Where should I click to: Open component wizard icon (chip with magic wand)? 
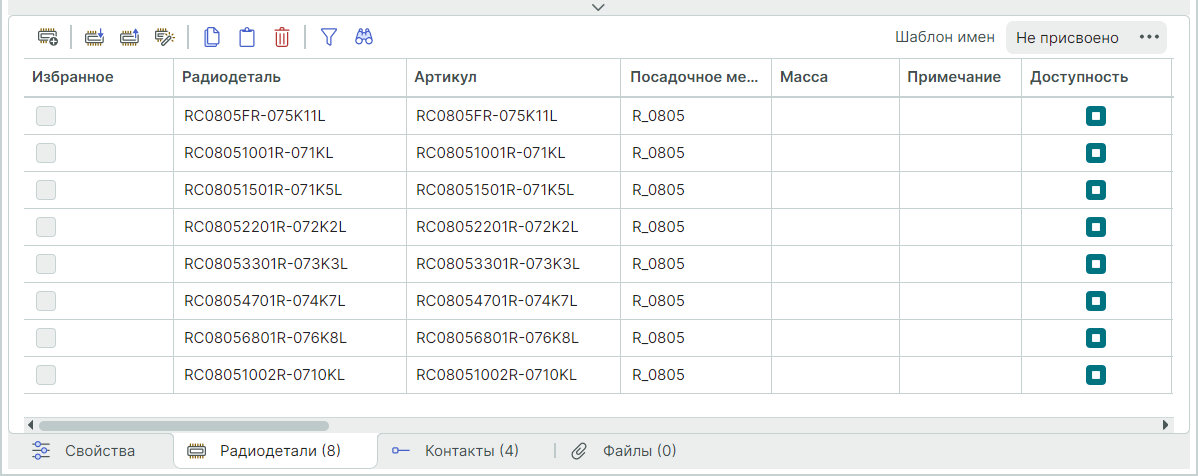[x=164, y=37]
